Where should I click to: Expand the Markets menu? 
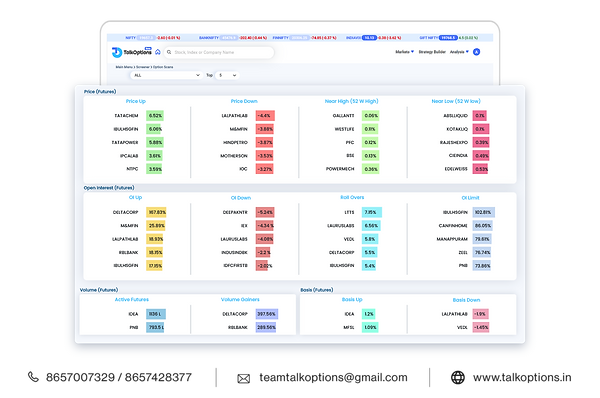tap(404, 52)
